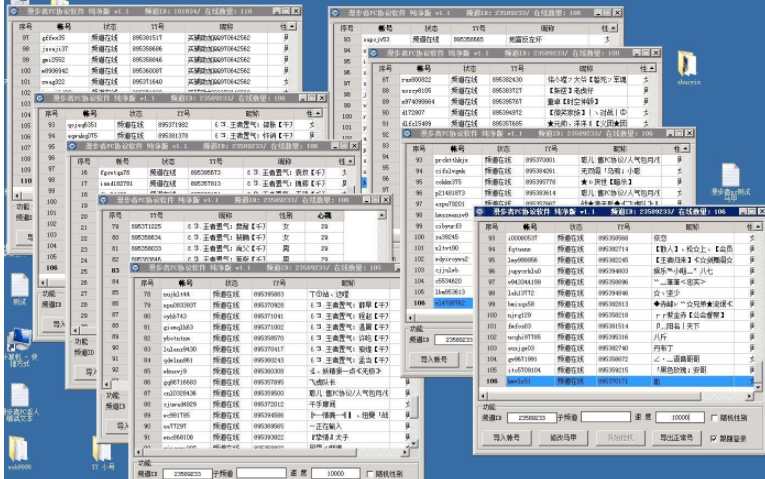Viewport: 765px width, 479px height.
Task: Tick 随机性别 checkbox in the active window
Action: [714, 418]
